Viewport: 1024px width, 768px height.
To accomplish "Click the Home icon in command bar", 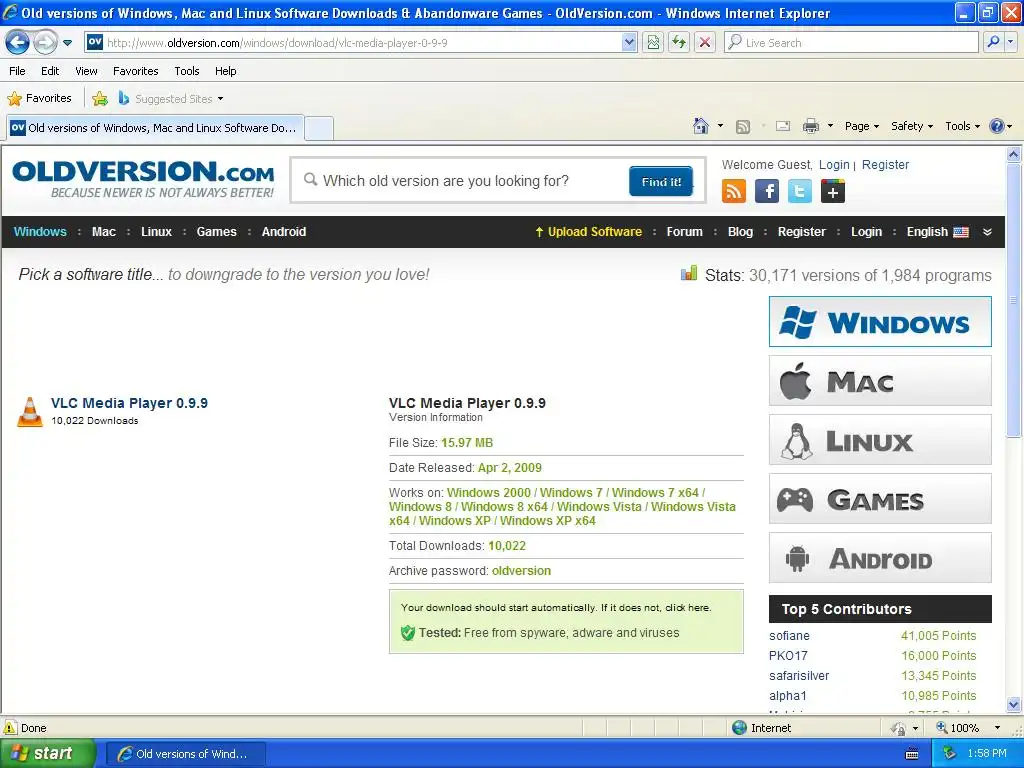I will (701, 126).
